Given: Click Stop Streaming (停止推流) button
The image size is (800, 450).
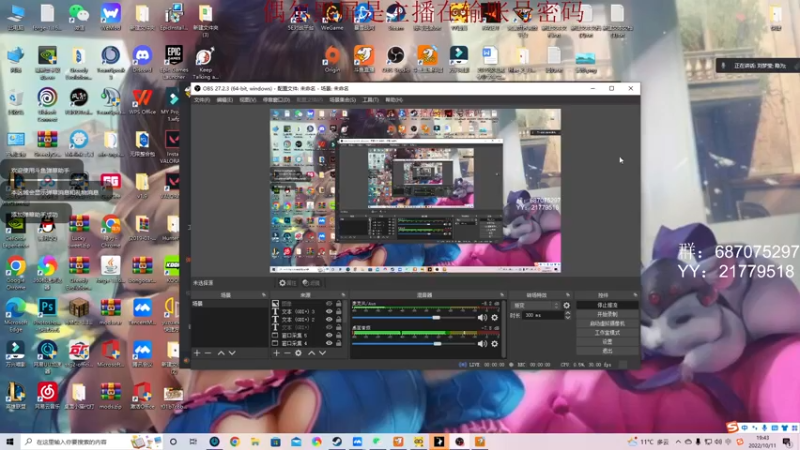Looking at the screenshot, I should 607,305.
